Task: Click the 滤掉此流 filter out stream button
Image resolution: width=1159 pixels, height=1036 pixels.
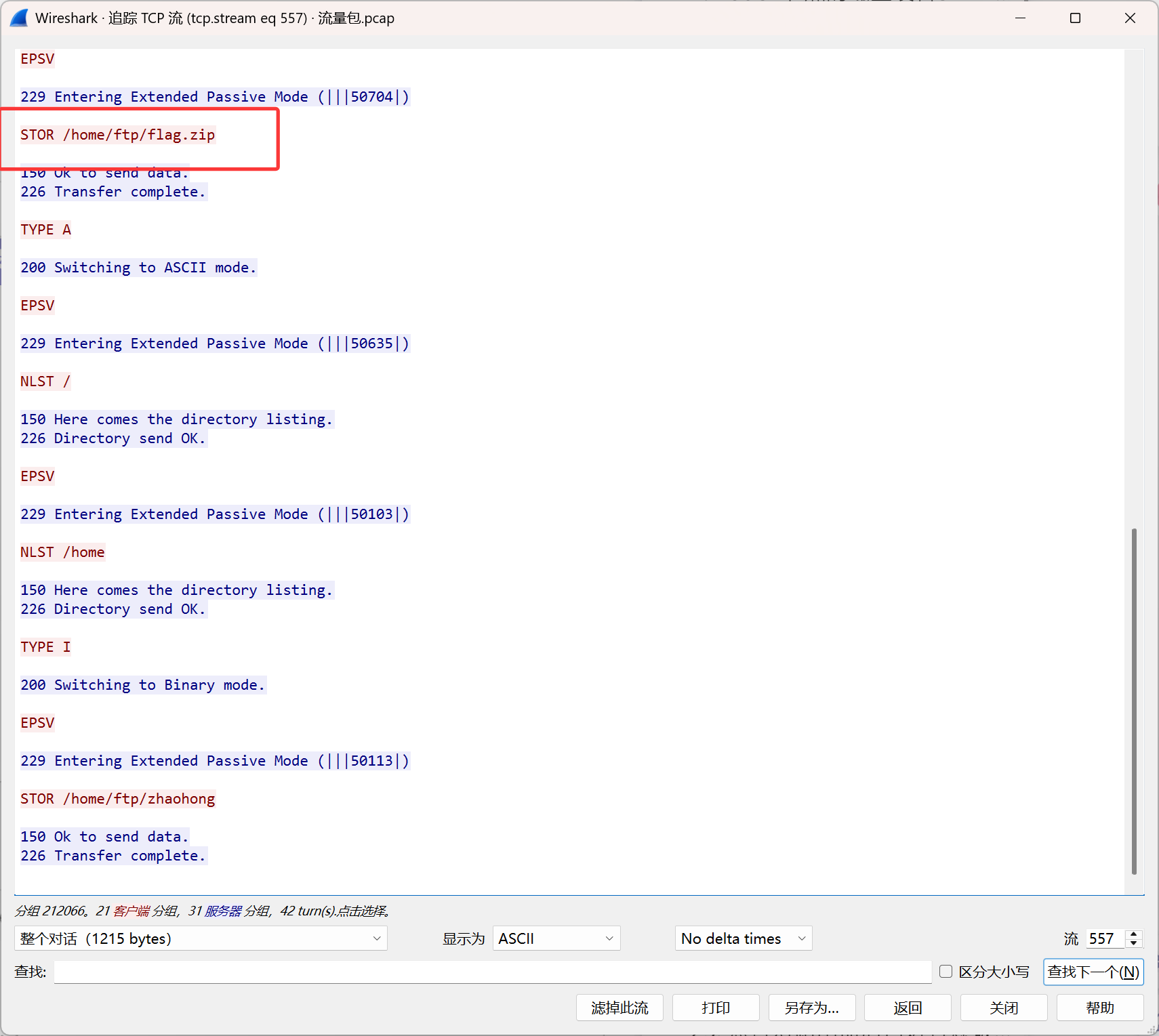Action: [x=619, y=1008]
